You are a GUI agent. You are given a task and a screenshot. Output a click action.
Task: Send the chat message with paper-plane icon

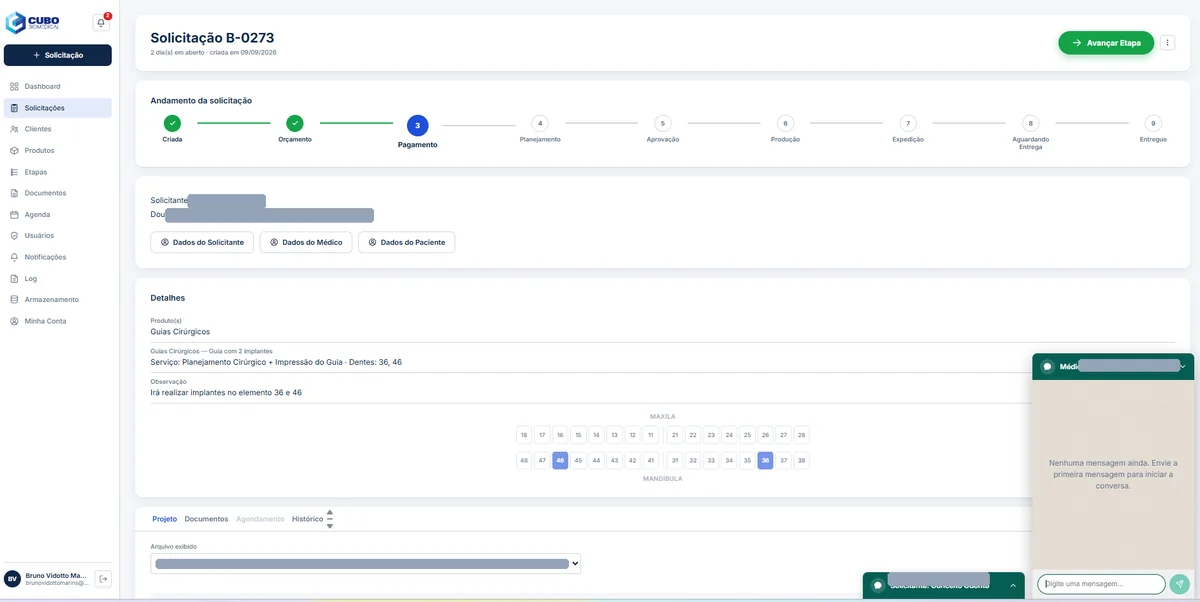[1180, 584]
